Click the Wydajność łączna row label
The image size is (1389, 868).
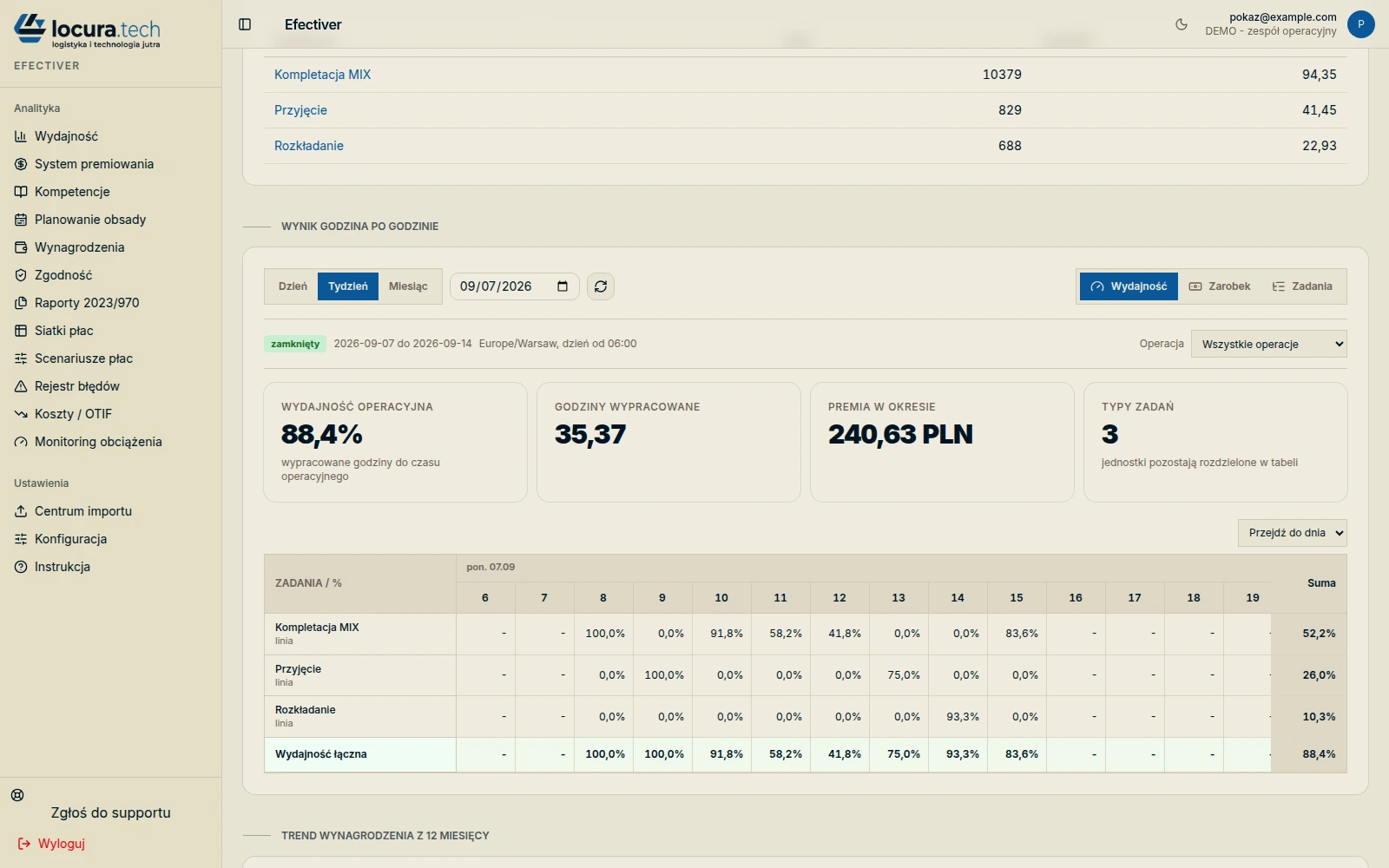321,754
